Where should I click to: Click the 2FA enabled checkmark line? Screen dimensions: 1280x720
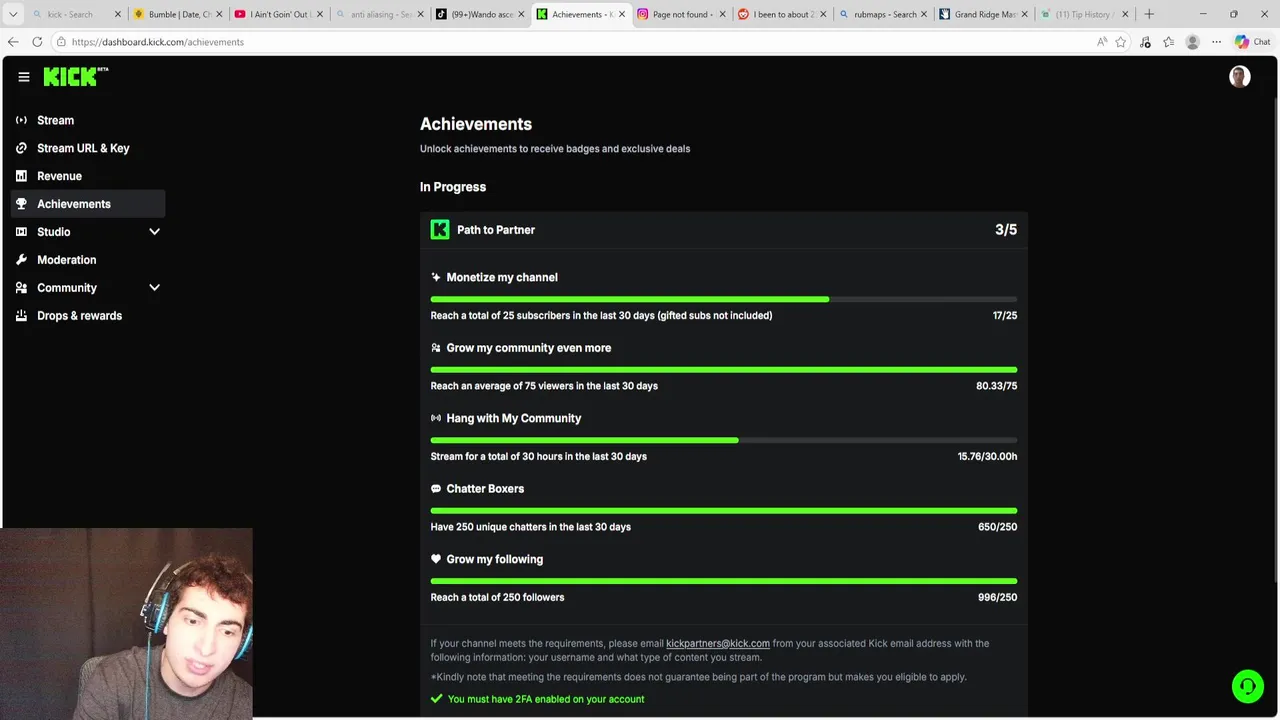538,699
